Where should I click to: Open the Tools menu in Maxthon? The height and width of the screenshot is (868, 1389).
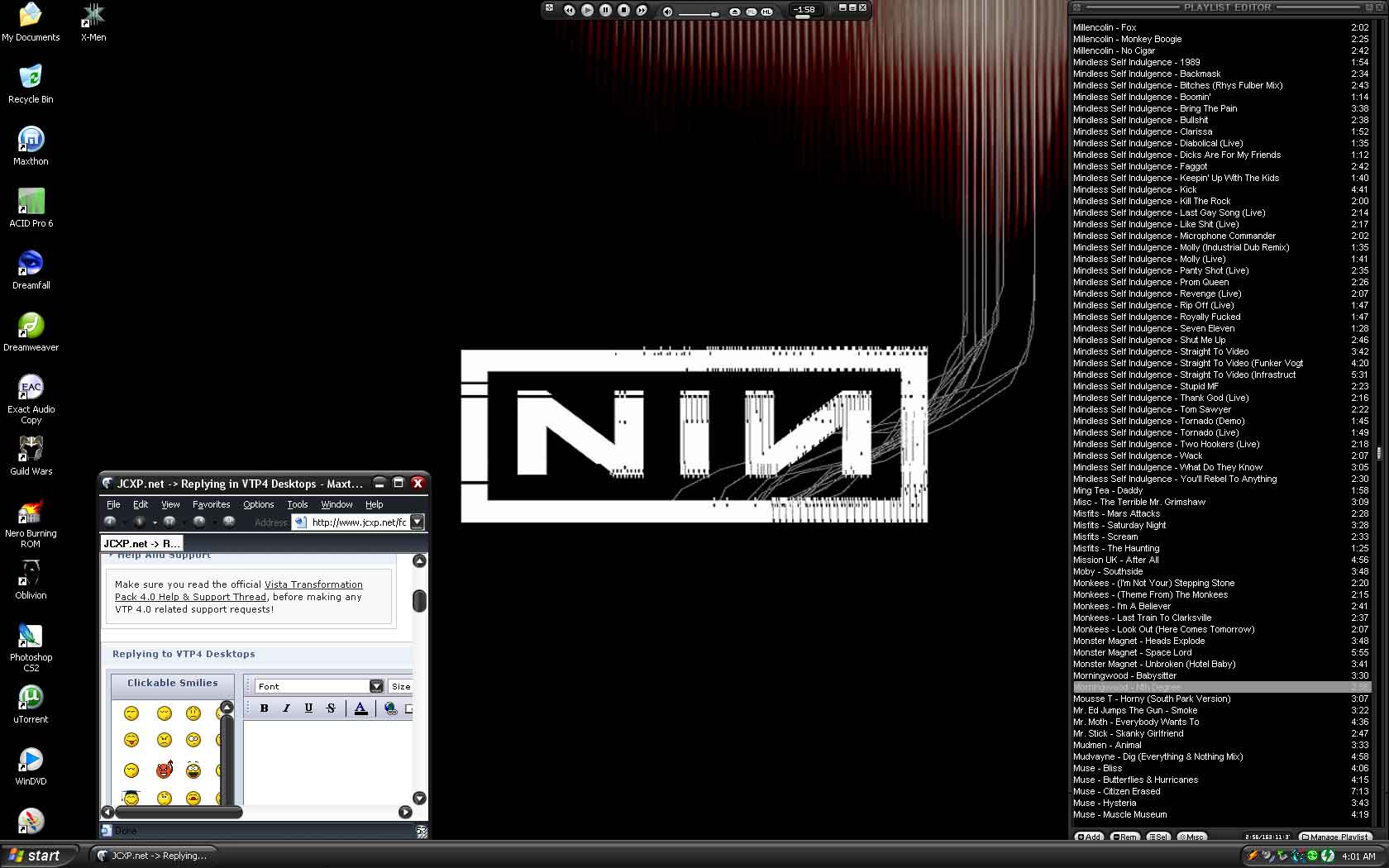click(297, 504)
